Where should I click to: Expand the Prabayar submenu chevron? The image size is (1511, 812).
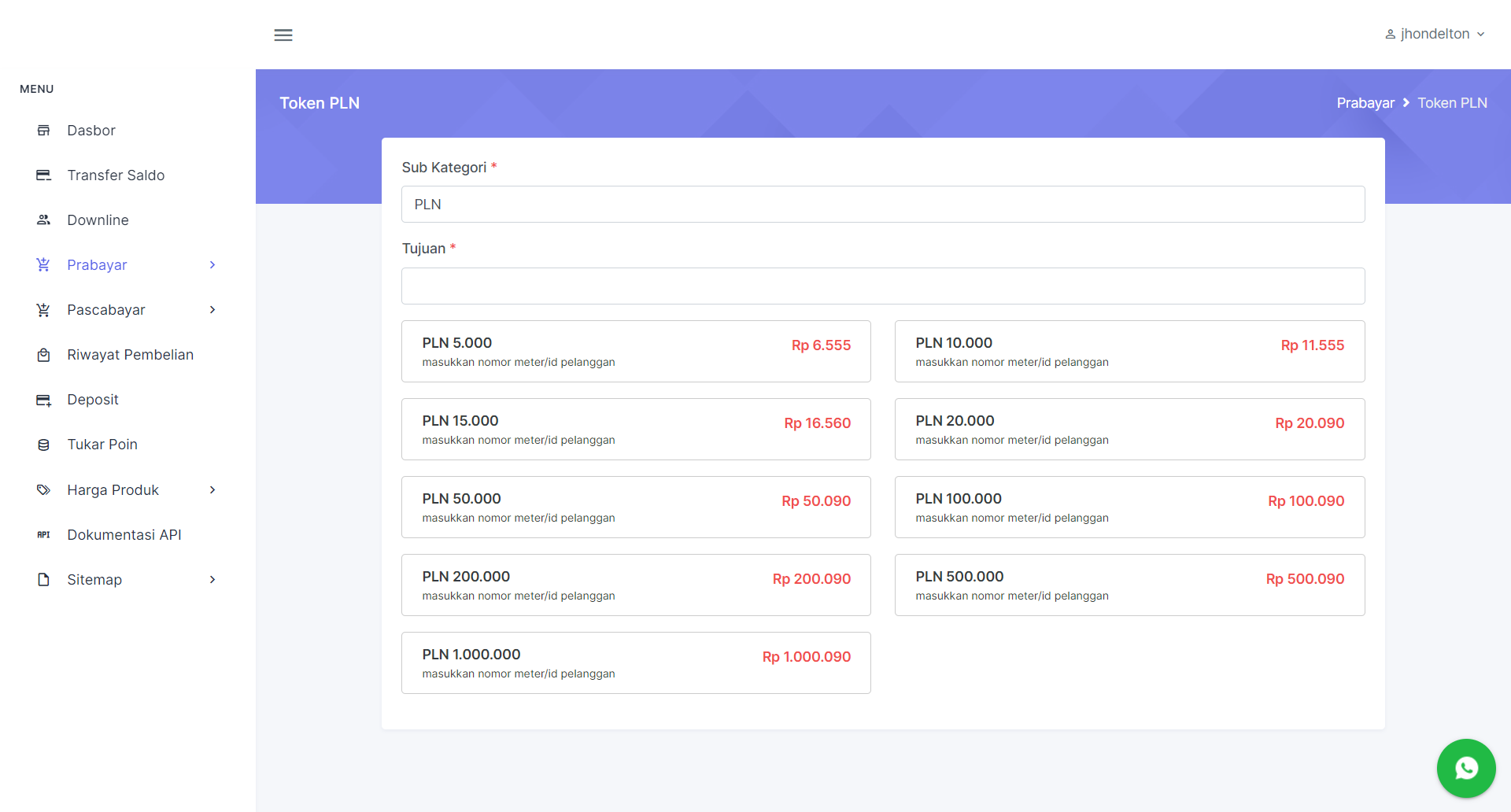[x=212, y=265]
